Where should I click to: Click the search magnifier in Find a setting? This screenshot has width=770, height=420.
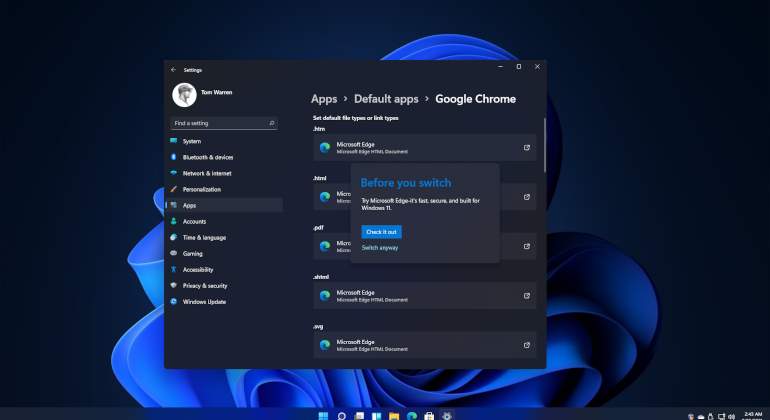tap(272, 123)
